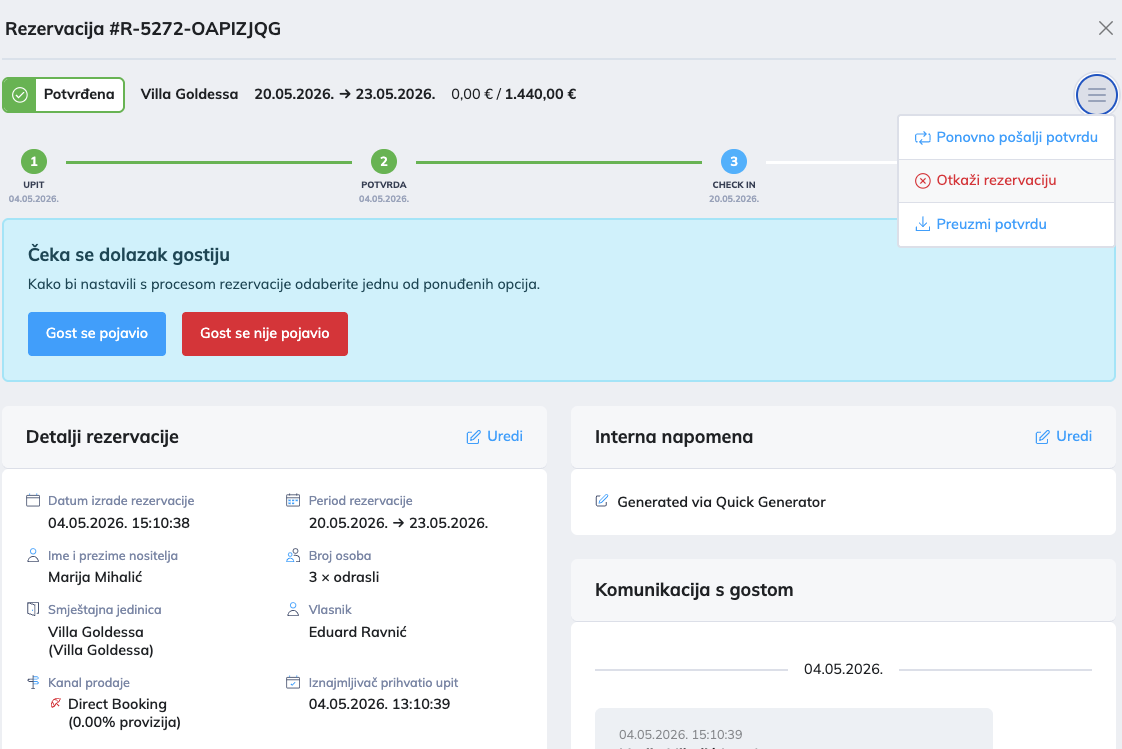Open the hamburger actions menu
The width and height of the screenshot is (1122, 749).
[1096, 94]
